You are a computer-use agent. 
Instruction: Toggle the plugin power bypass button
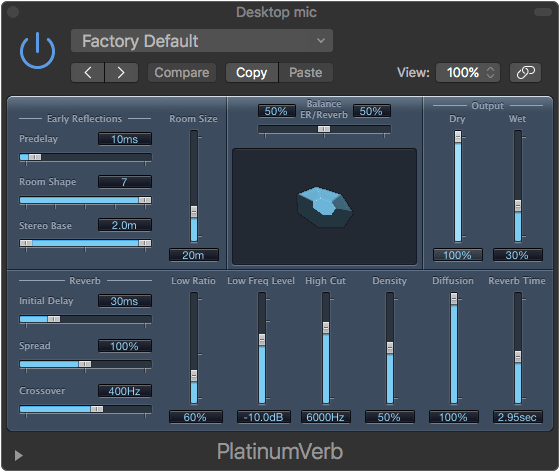[x=38, y=50]
